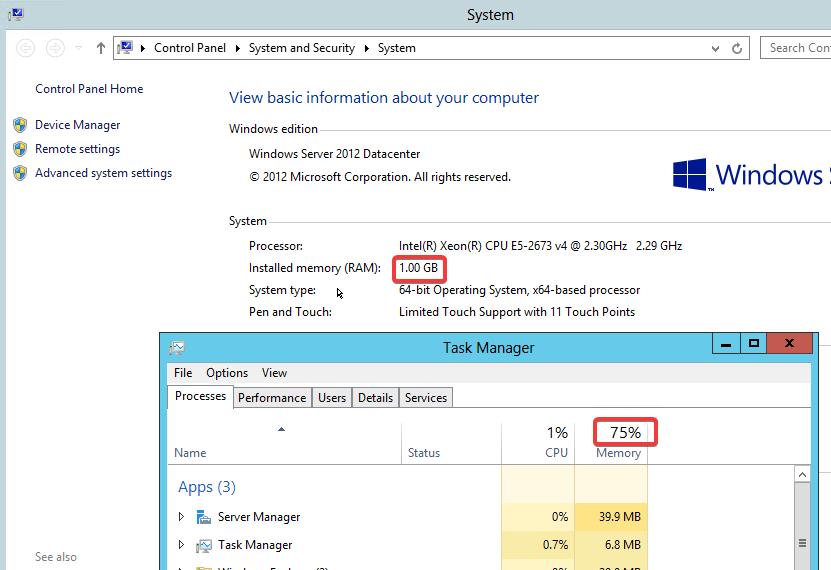Click the System breadcrumb entry
831x570 pixels.
pos(396,48)
